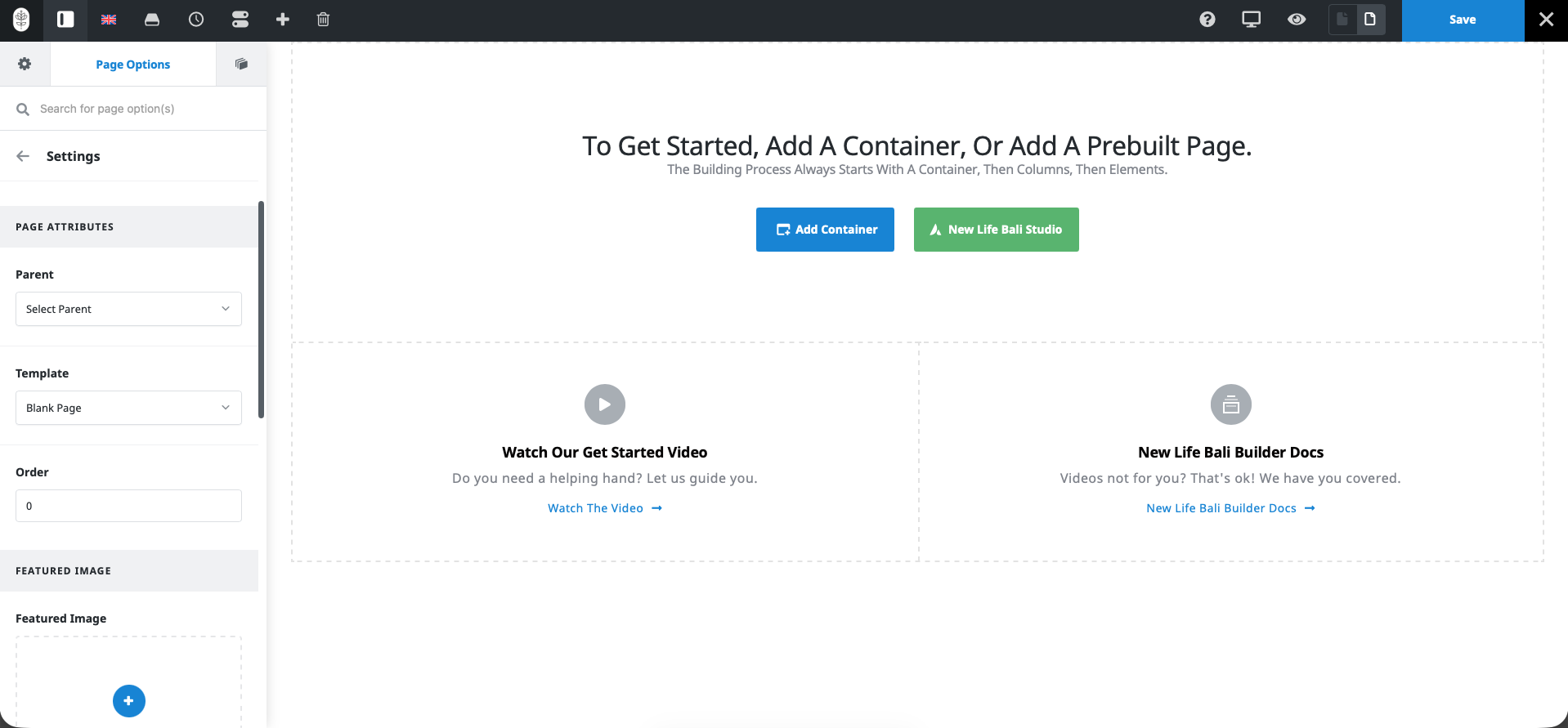Click the New Life Bali Builder Docs heading

click(1231, 453)
